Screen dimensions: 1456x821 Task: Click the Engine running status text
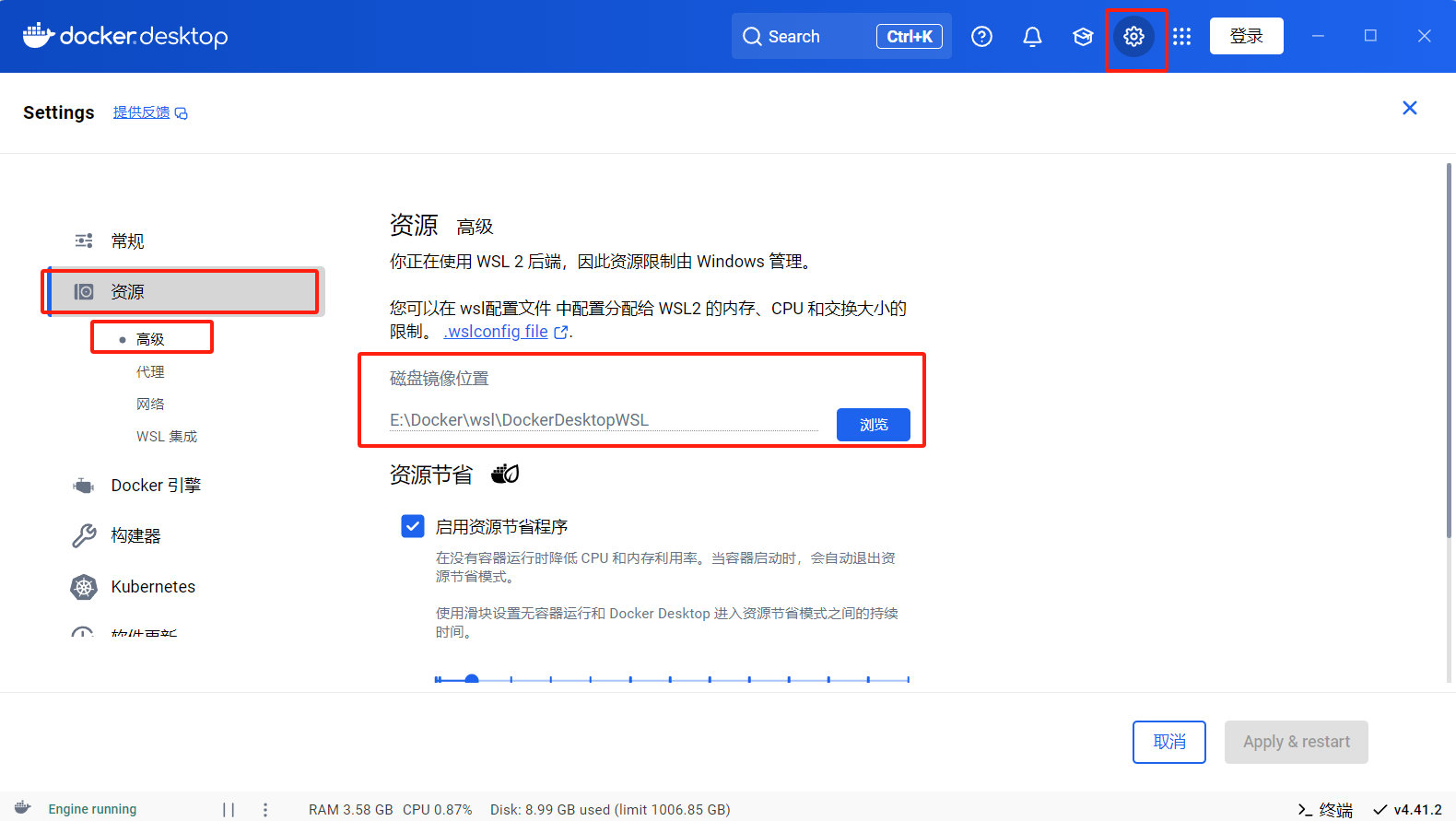(92, 809)
